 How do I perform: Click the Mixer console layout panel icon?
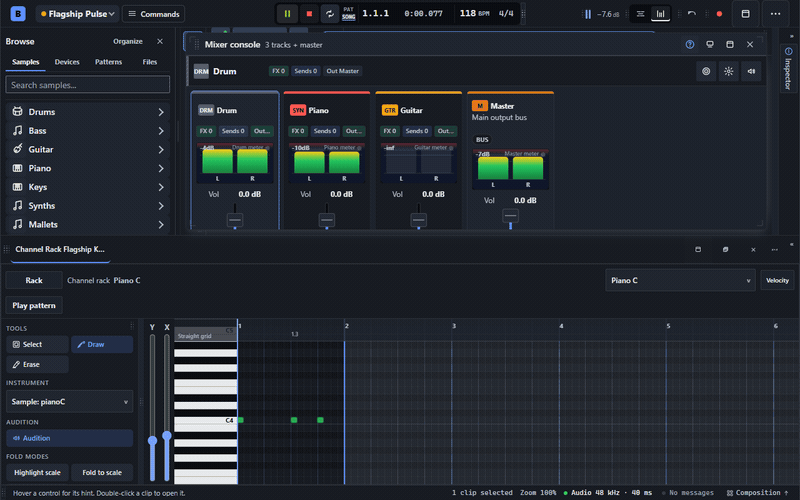730,44
